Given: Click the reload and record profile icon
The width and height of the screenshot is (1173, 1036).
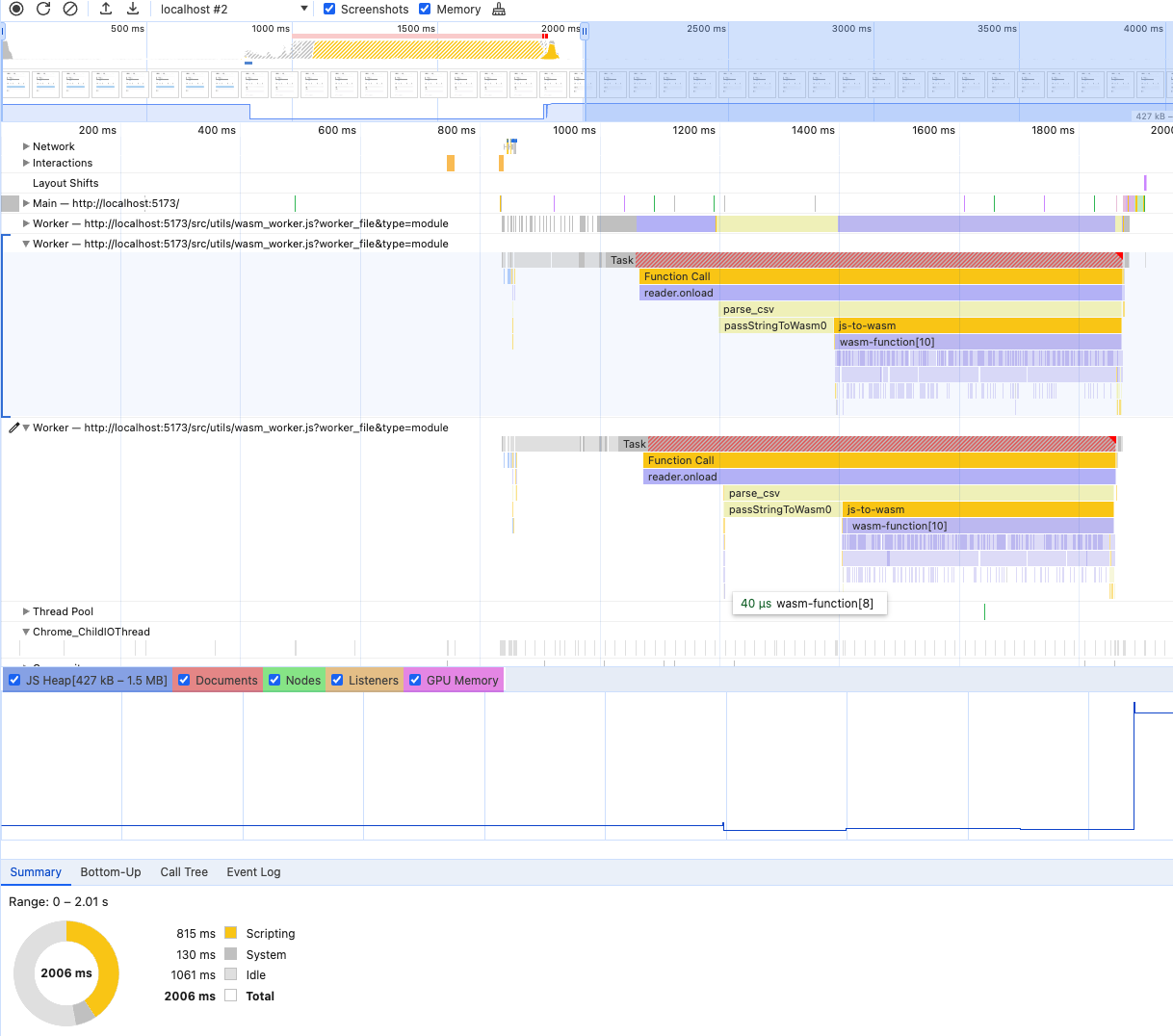Looking at the screenshot, I should [x=43, y=9].
